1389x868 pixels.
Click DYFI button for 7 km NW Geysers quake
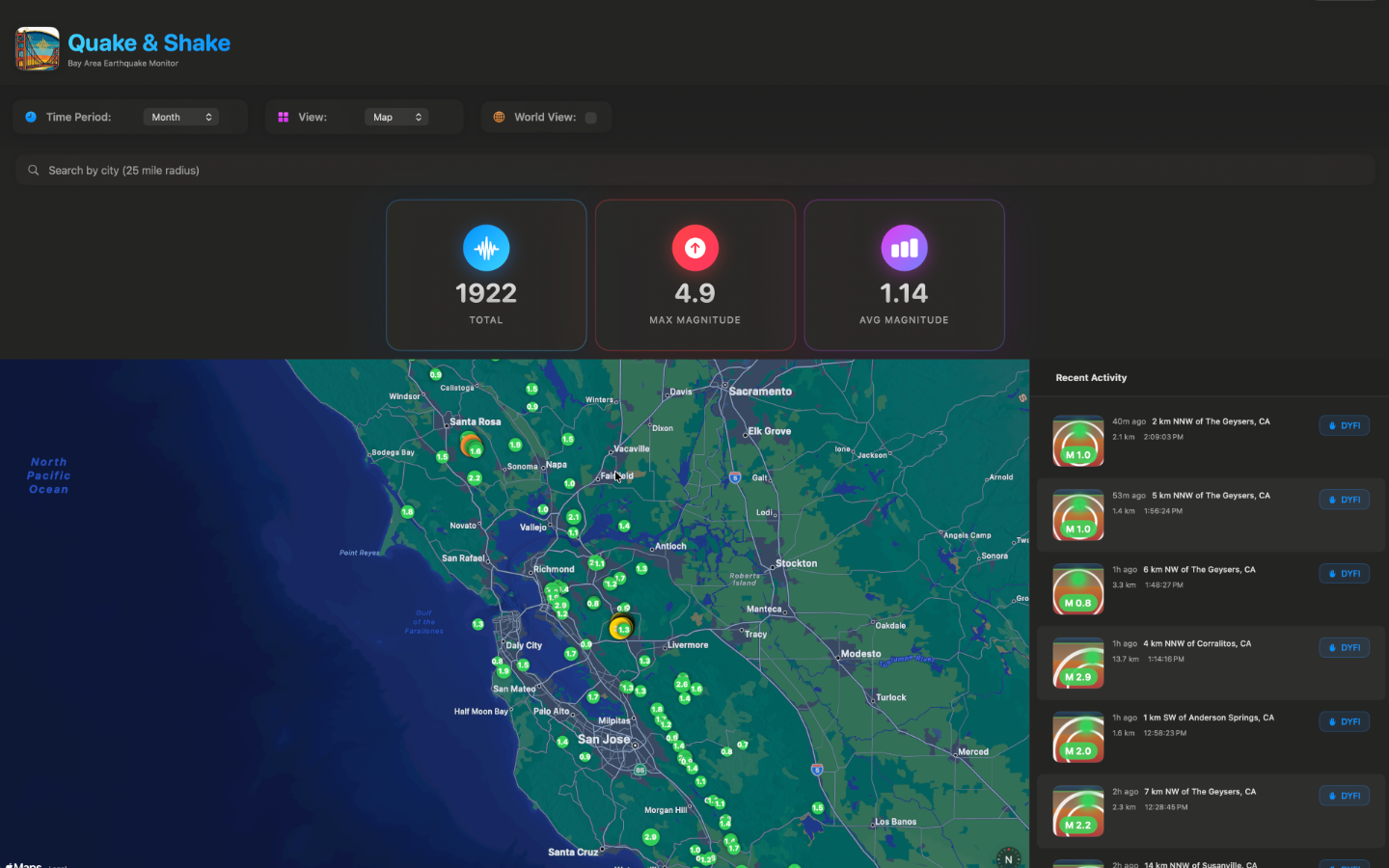(x=1345, y=796)
